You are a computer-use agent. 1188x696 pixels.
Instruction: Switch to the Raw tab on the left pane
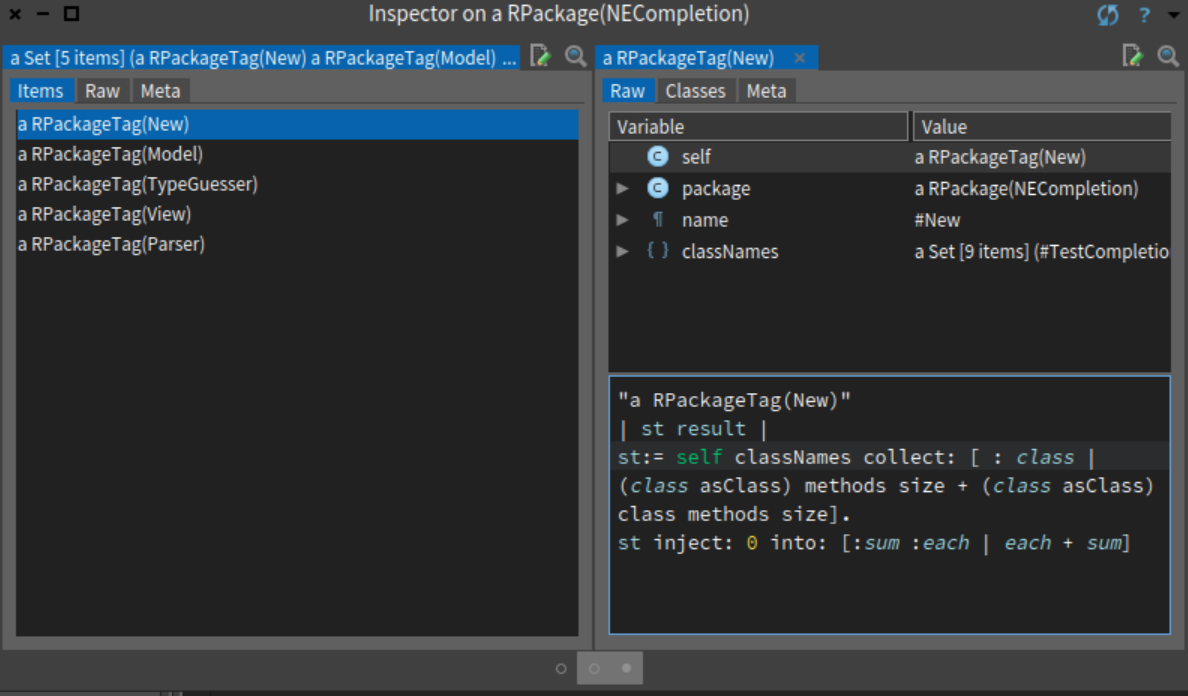click(102, 90)
